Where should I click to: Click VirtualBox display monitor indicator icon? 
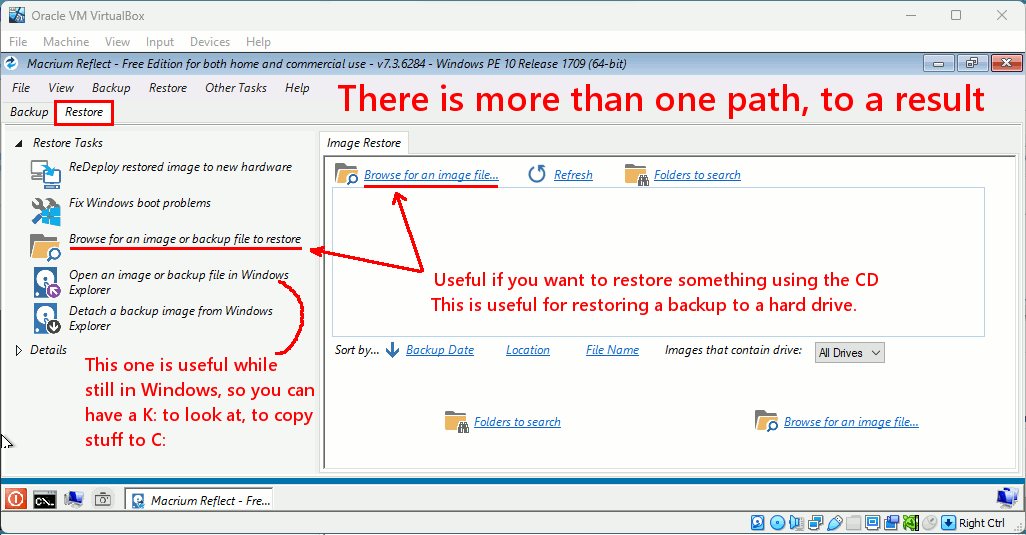coord(872,523)
